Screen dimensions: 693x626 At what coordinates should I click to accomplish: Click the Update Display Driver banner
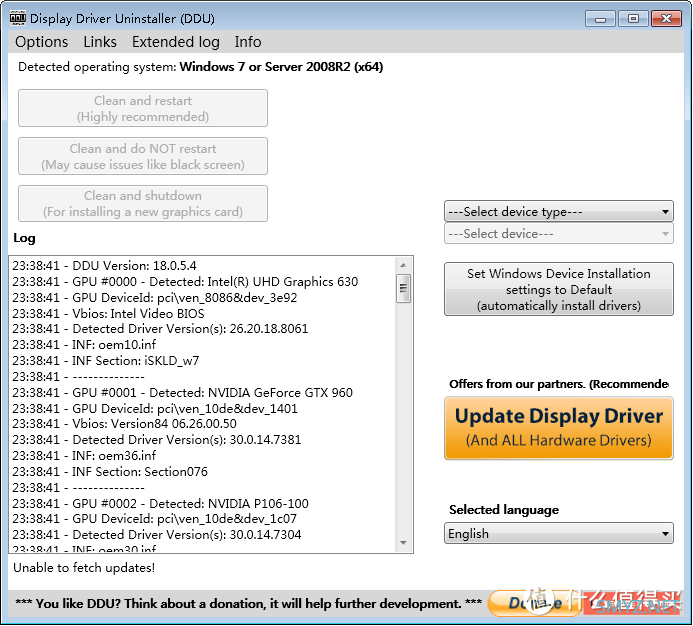click(559, 428)
